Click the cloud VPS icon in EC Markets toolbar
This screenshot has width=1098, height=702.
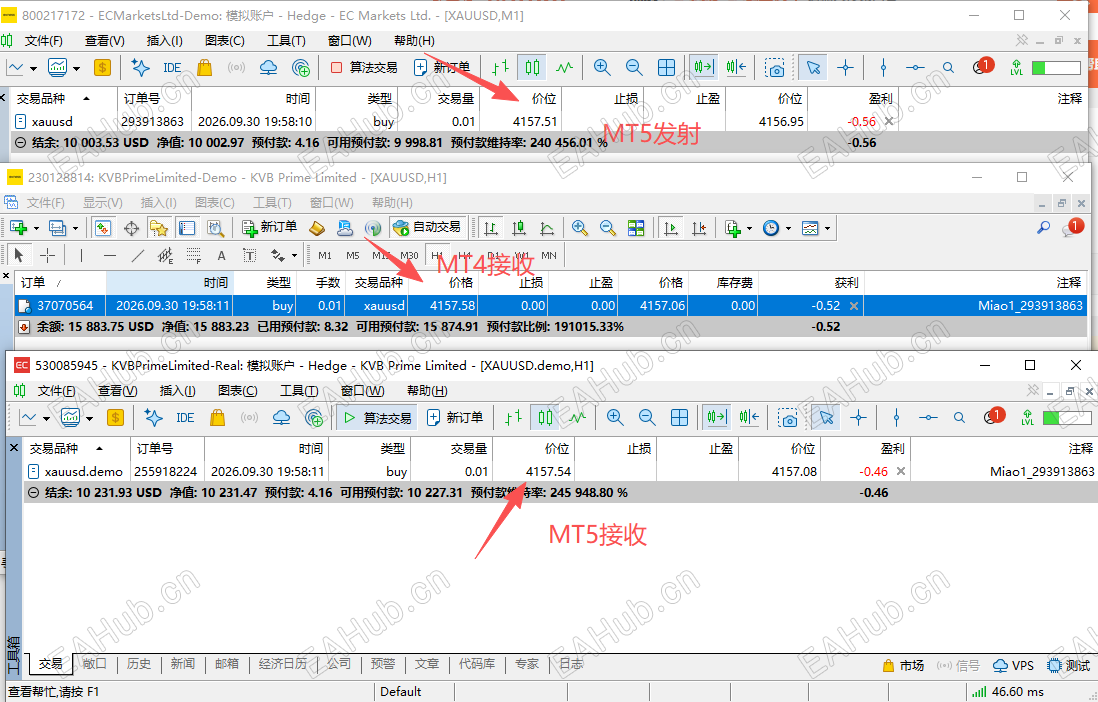tap(268, 68)
